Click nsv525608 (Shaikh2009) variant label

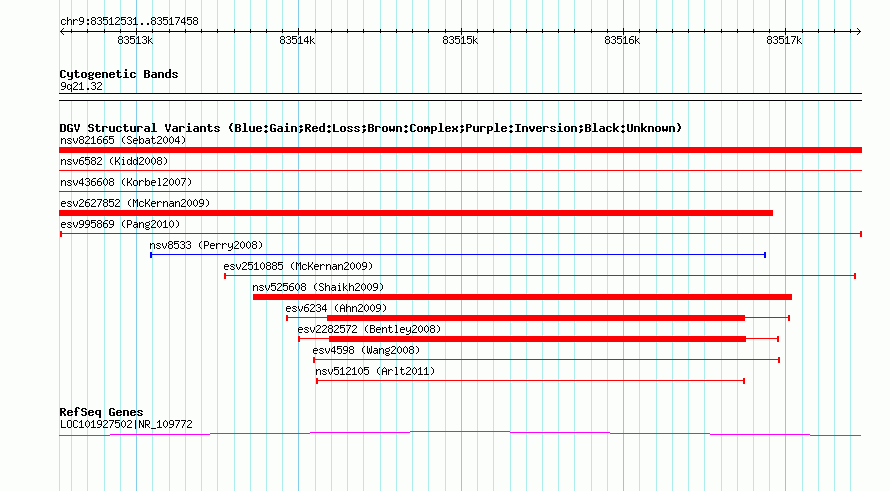pyautogui.click(x=318, y=287)
